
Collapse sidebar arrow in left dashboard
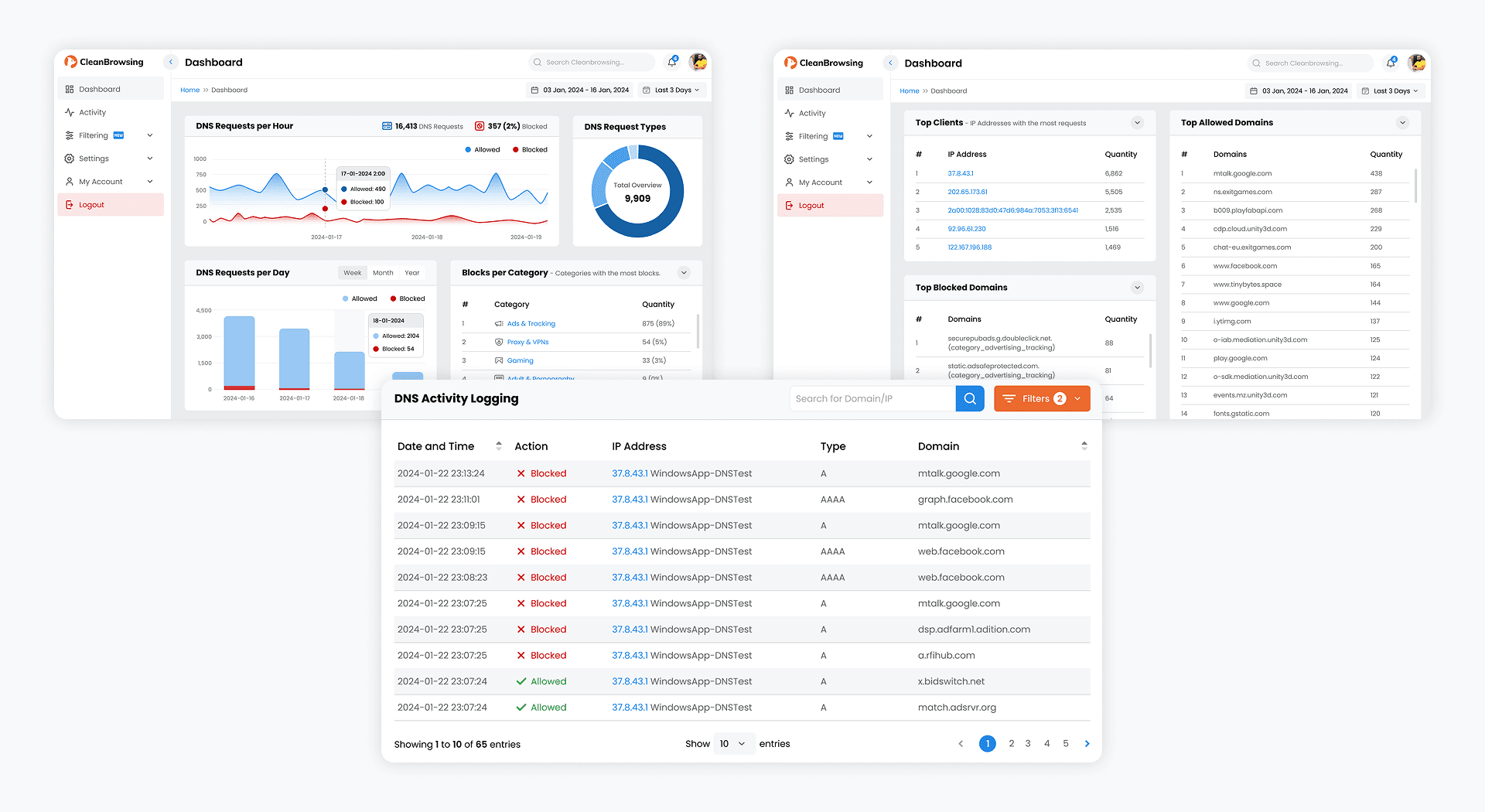[x=171, y=62]
